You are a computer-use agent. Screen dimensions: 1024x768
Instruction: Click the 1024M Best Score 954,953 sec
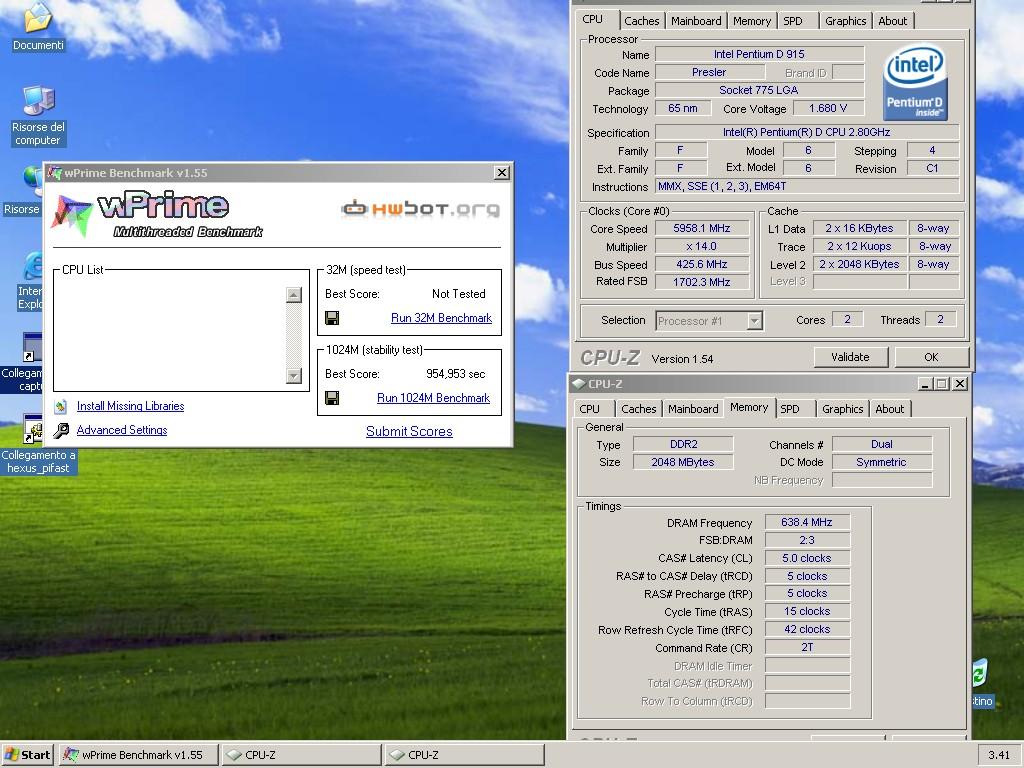(x=455, y=374)
